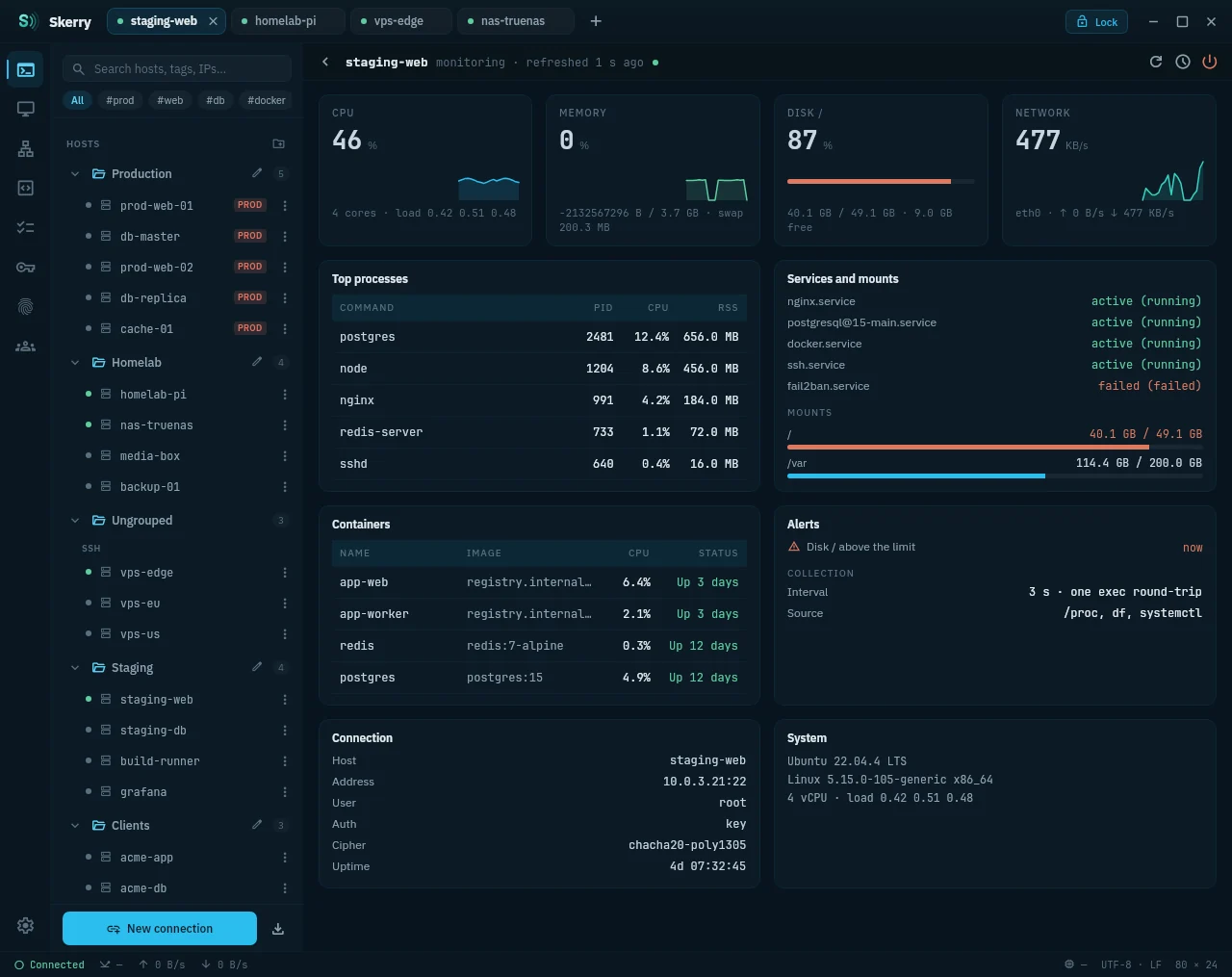
Task: Open the remote desktop monitor sidebar icon
Action: tap(26, 109)
